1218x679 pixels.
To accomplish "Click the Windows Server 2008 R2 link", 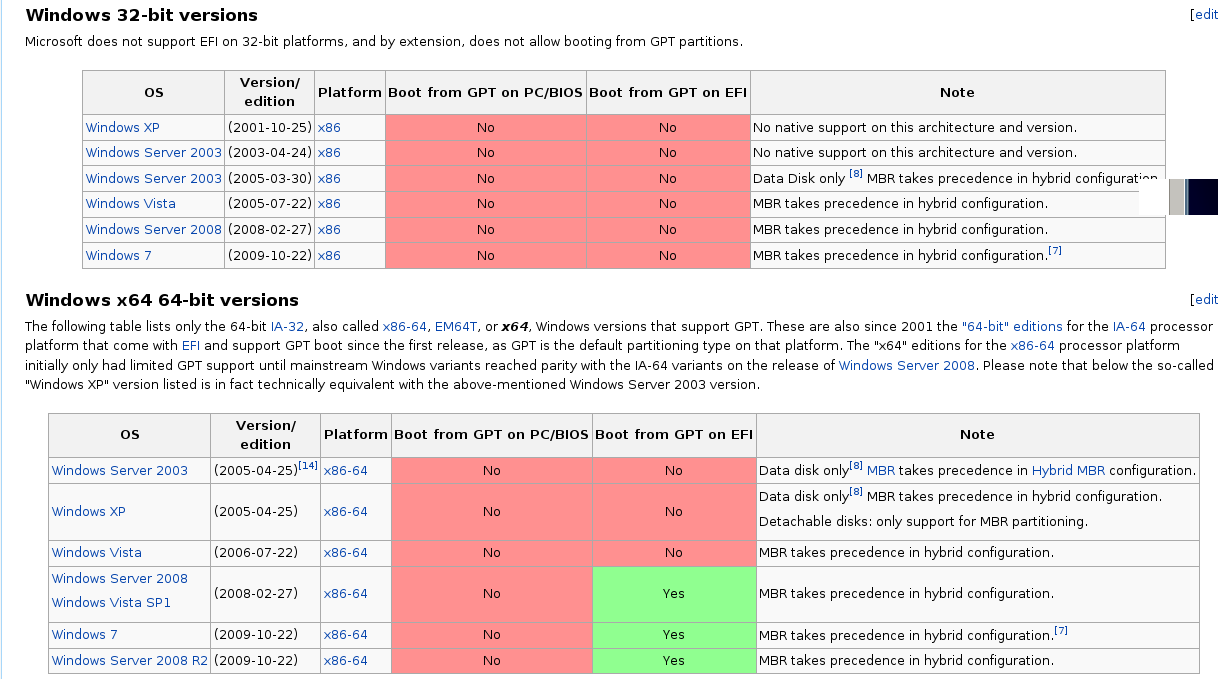I will (129, 660).
